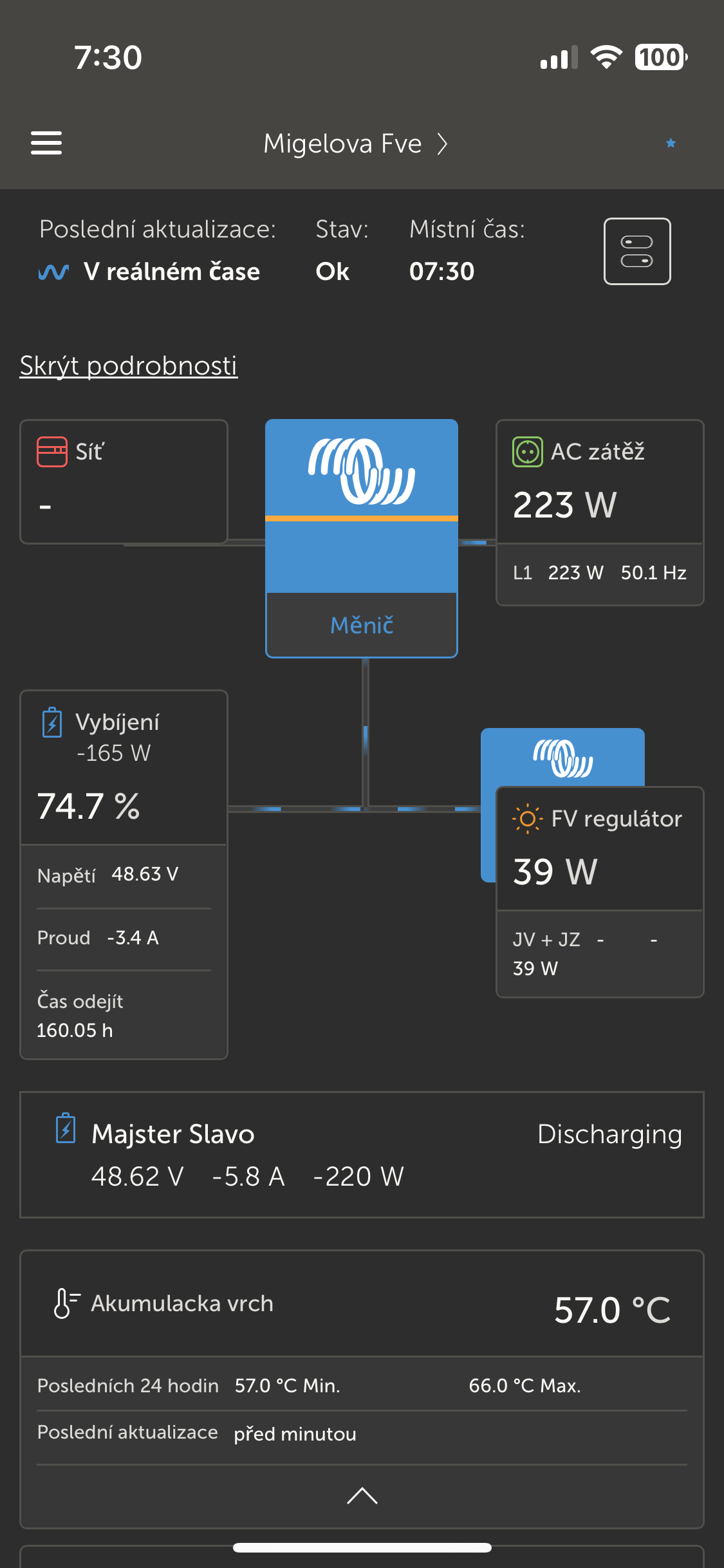Image resolution: width=724 pixels, height=1568 pixels.
Task: Hide details via Skrýt podrobnosti link
Action: (x=129, y=366)
